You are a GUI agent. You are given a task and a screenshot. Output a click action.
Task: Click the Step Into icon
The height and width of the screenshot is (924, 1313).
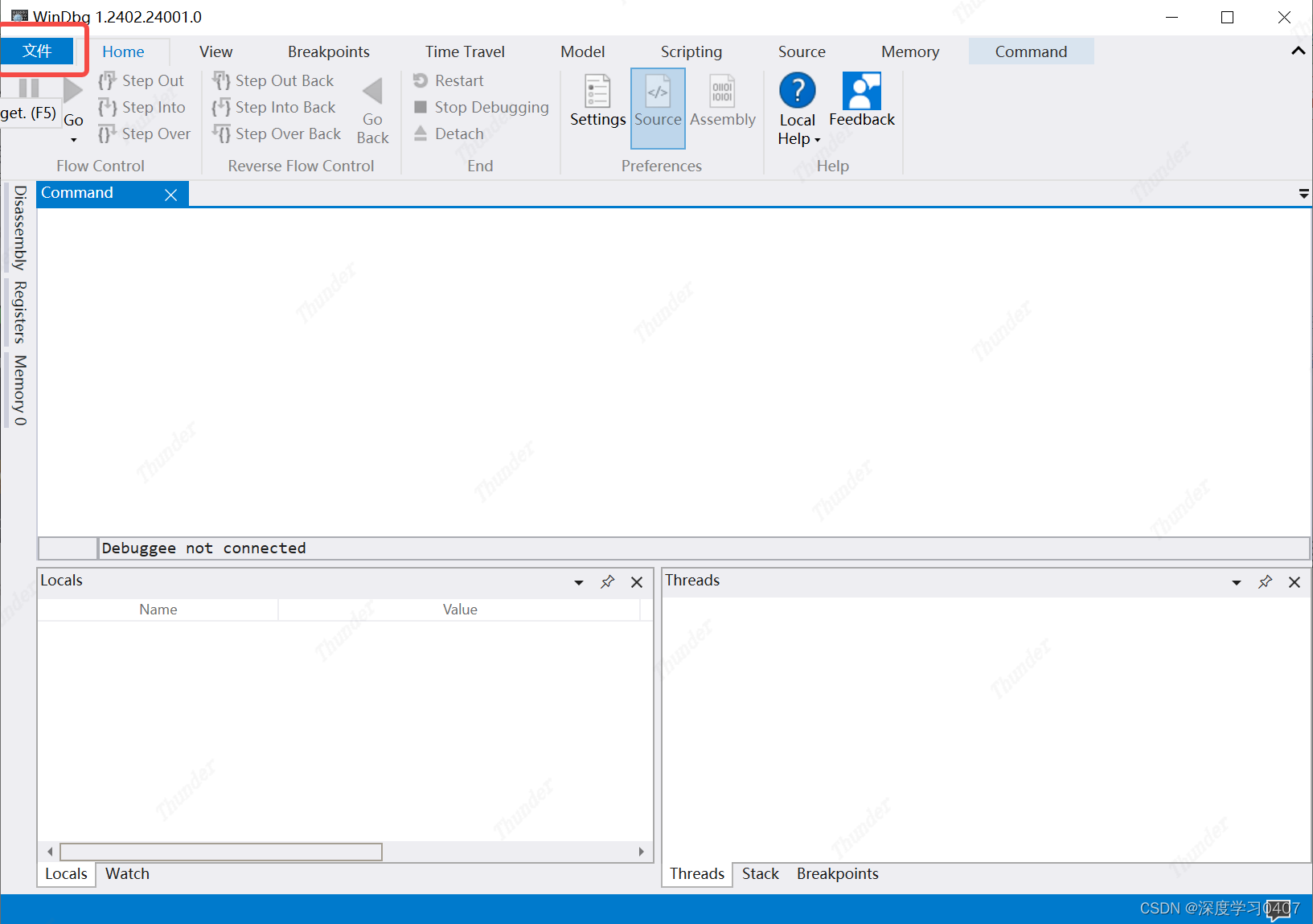pyautogui.click(x=108, y=107)
